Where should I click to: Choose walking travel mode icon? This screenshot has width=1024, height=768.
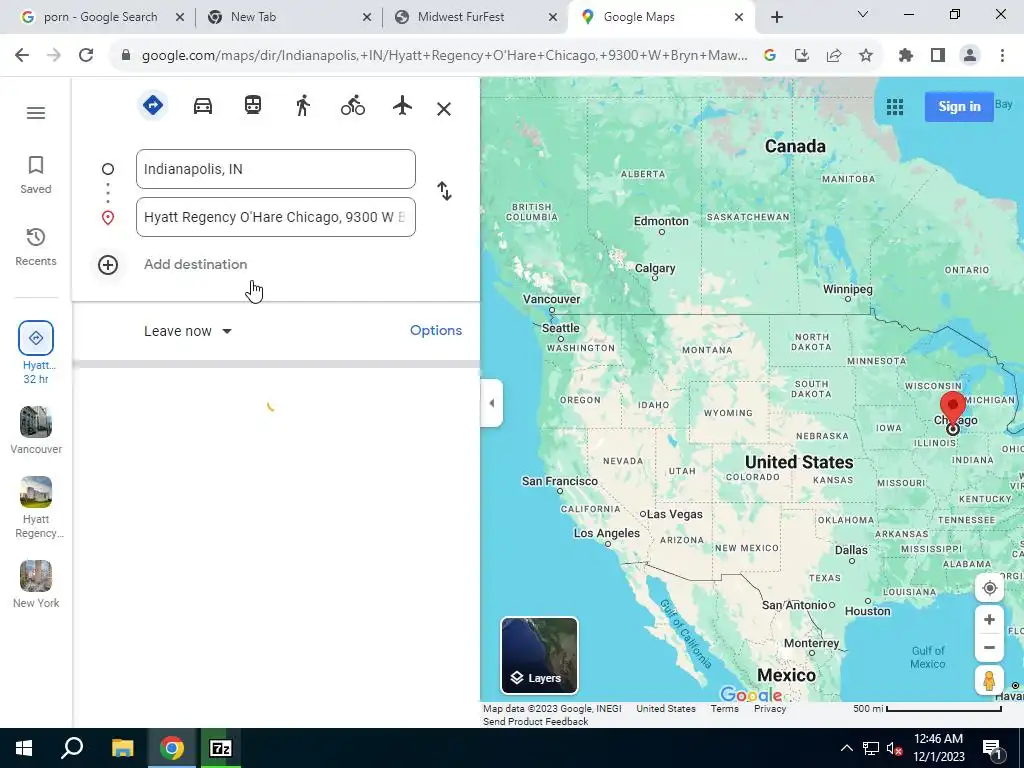(x=302, y=105)
